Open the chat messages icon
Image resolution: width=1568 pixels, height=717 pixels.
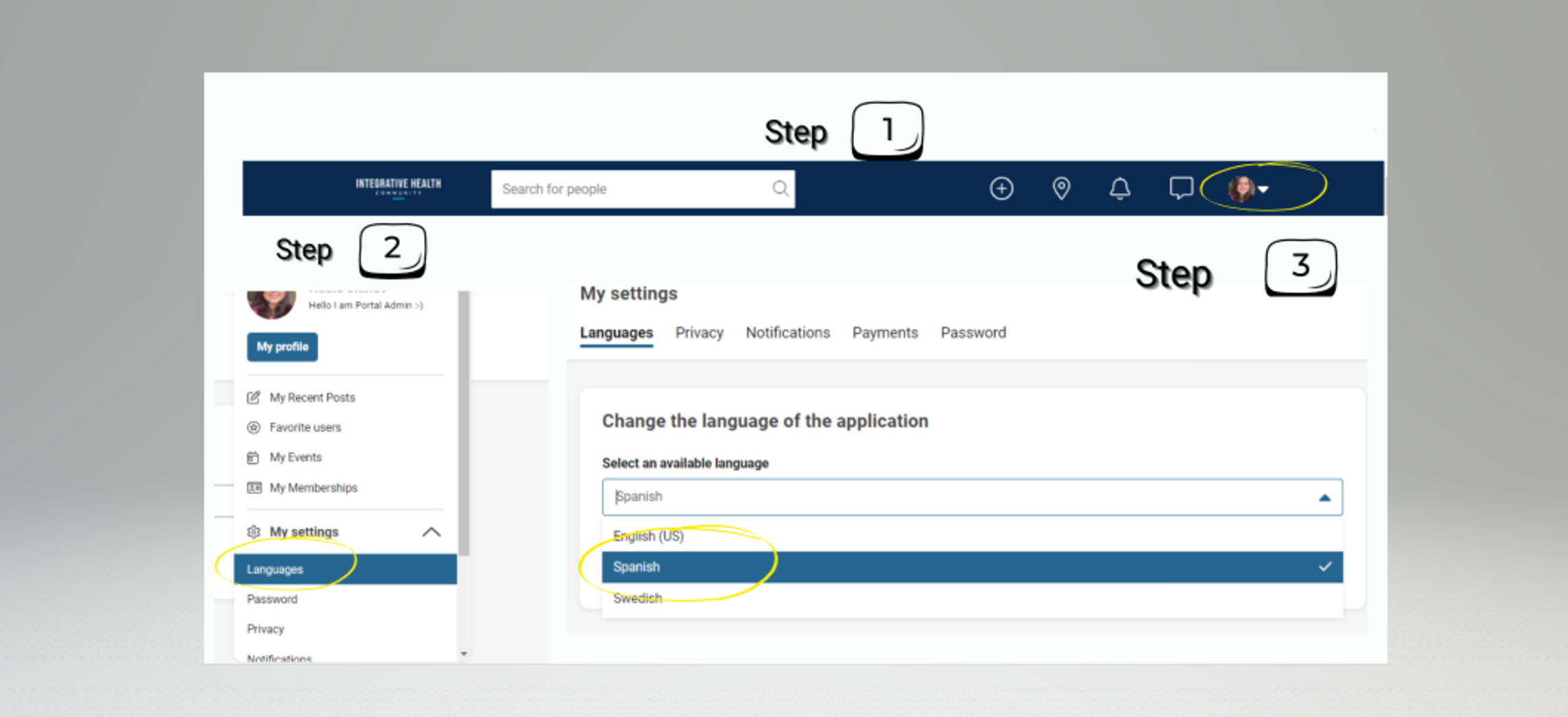click(1180, 188)
